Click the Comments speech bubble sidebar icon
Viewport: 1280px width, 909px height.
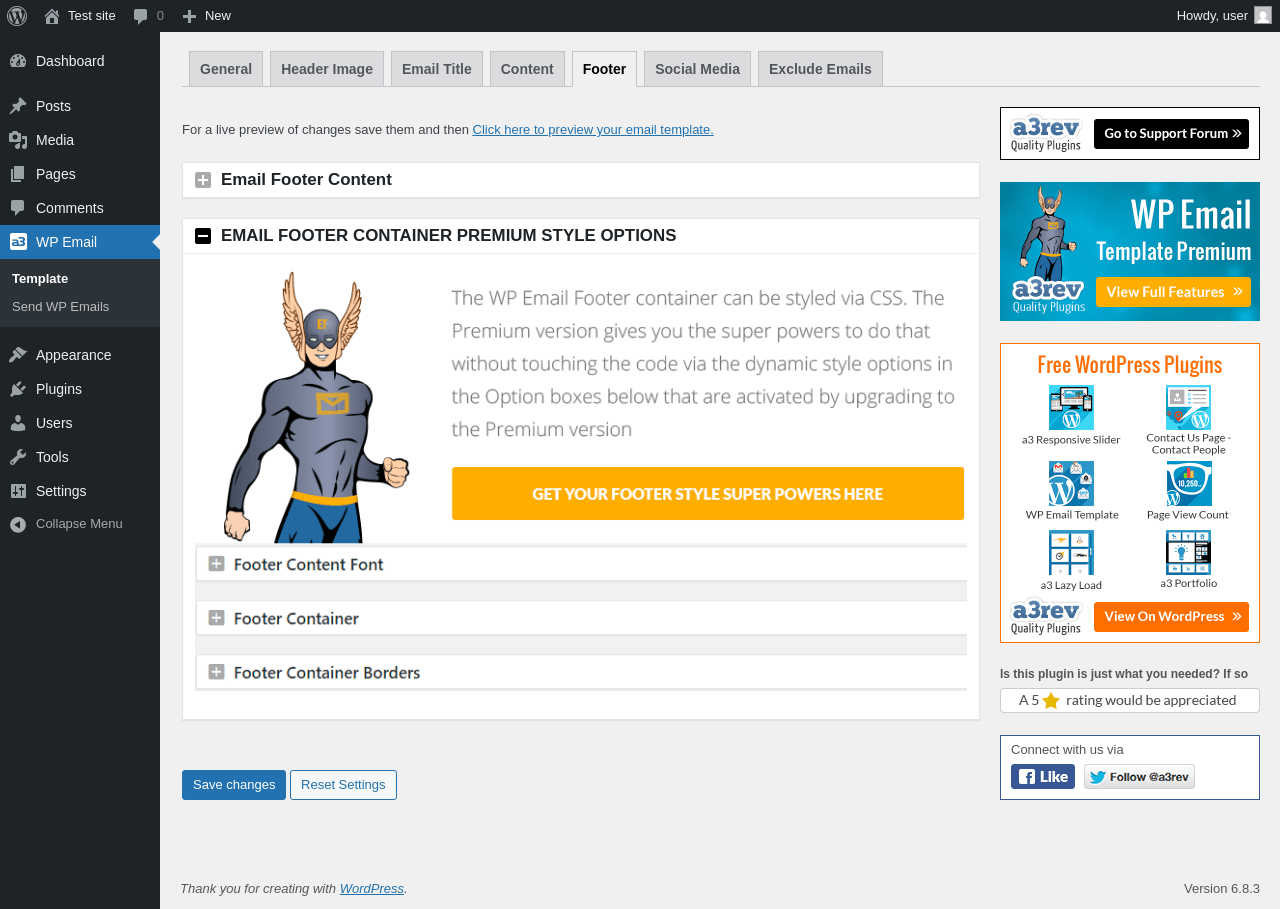click(18, 208)
